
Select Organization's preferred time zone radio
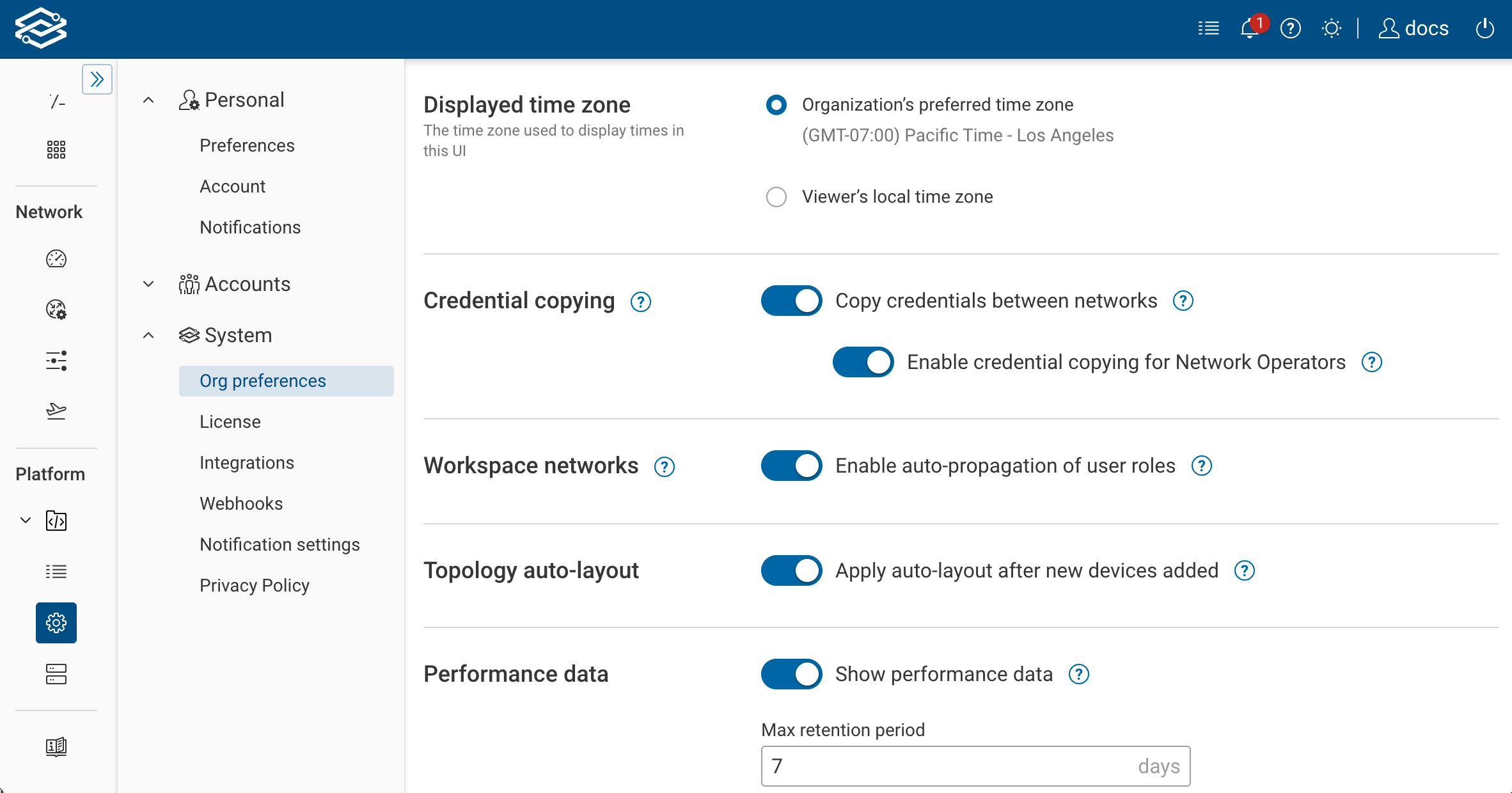[776, 105]
